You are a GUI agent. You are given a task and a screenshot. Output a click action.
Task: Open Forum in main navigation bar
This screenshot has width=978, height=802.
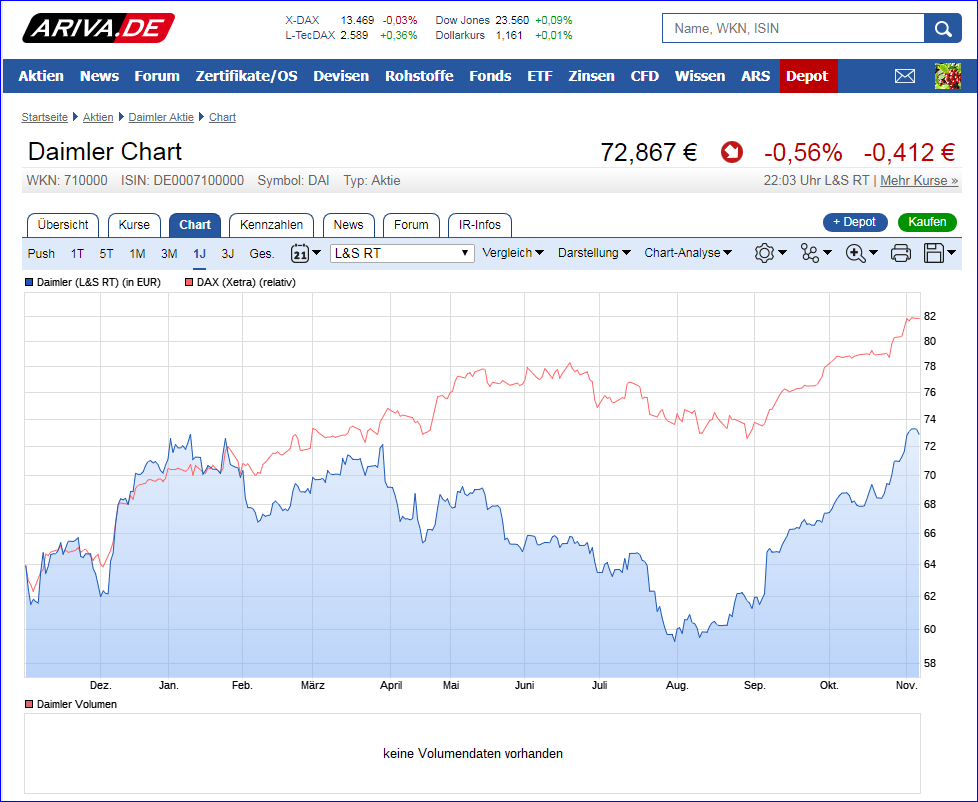tap(157, 76)
